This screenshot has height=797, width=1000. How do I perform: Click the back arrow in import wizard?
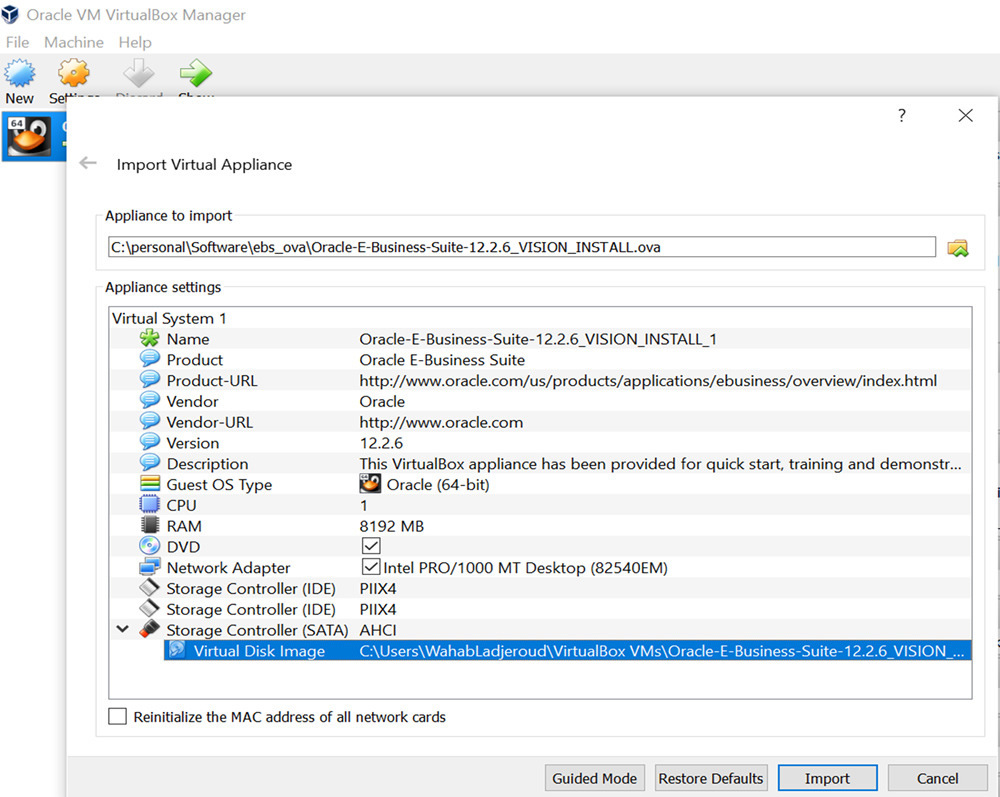(x=88, y=164)
